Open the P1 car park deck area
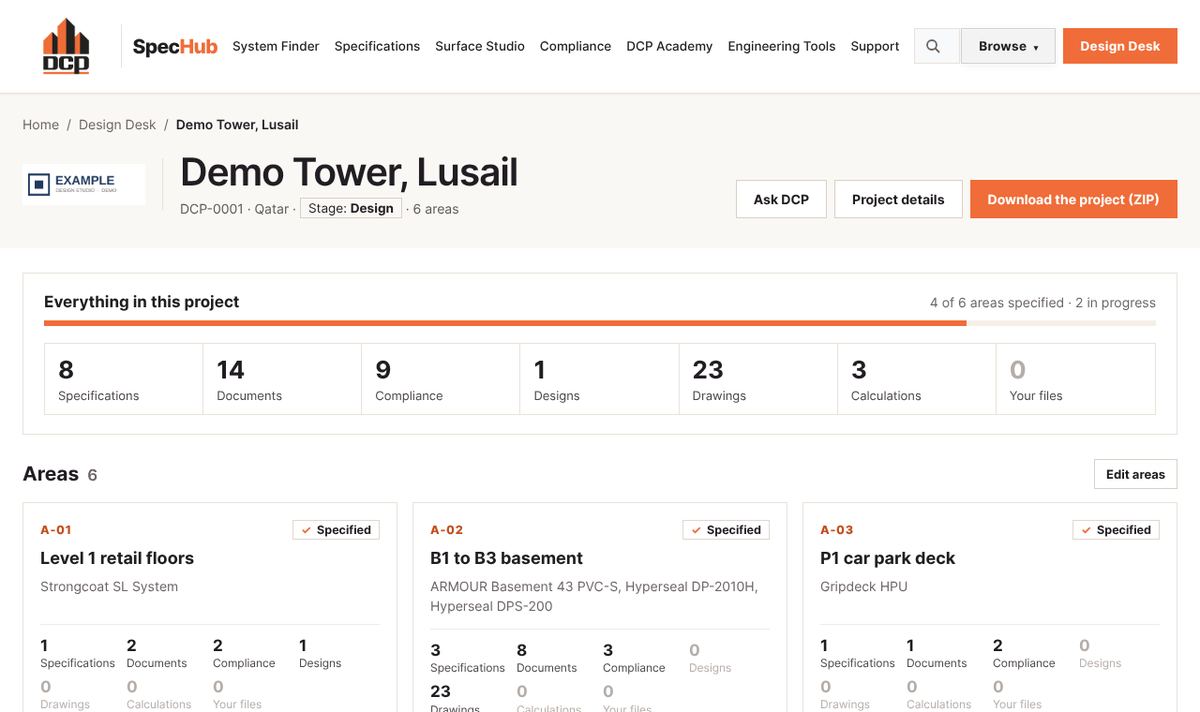Screen dimensions: 1200x712 pyautogui.click(x=888, y=558)
